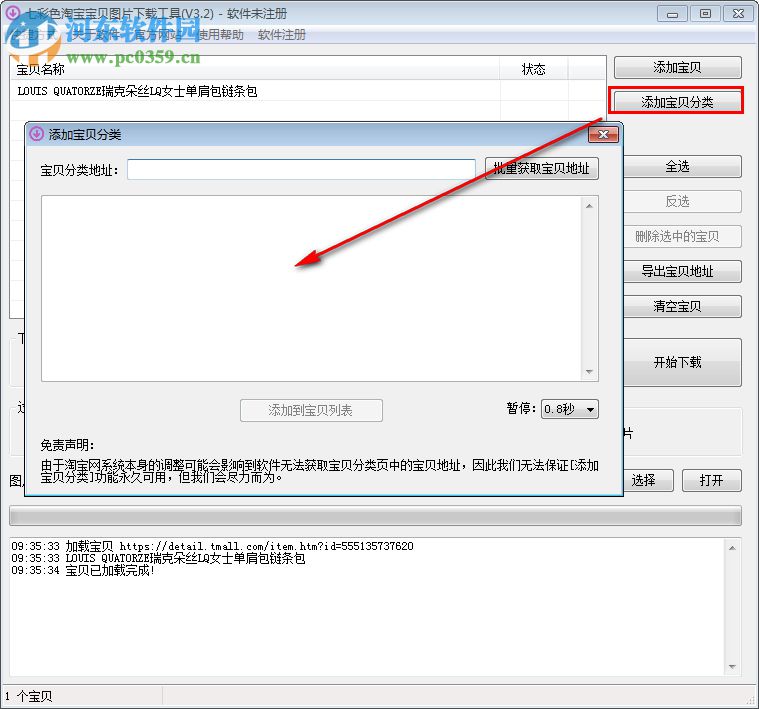Screen dimensions: 759x709
Task: Click the 导出宝贝地址 button
Action: [x=682, y=271]
